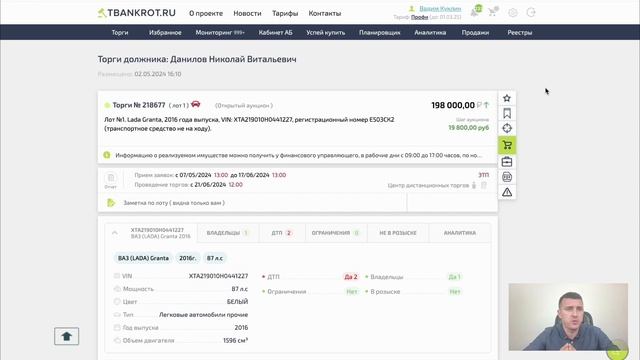Go to Кабинет АБ section
This screenshot has width=640, height=360.
pyautogui.click(x=276, y=32)
